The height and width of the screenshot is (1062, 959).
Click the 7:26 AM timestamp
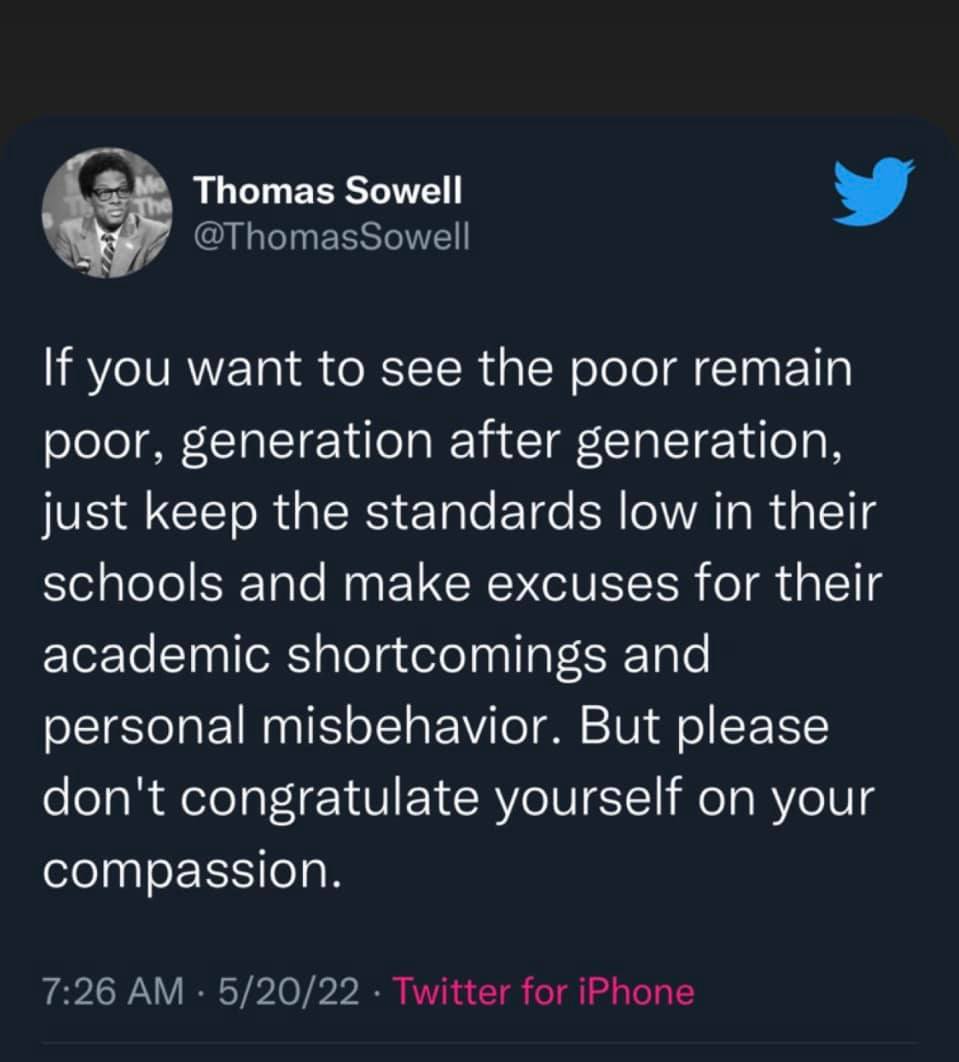[x=113, y=992]
